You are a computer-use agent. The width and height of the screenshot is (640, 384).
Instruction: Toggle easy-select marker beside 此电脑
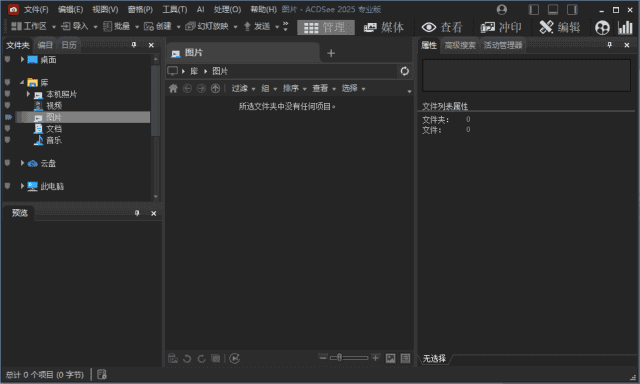pyautogui.click(x=7, y=186)
